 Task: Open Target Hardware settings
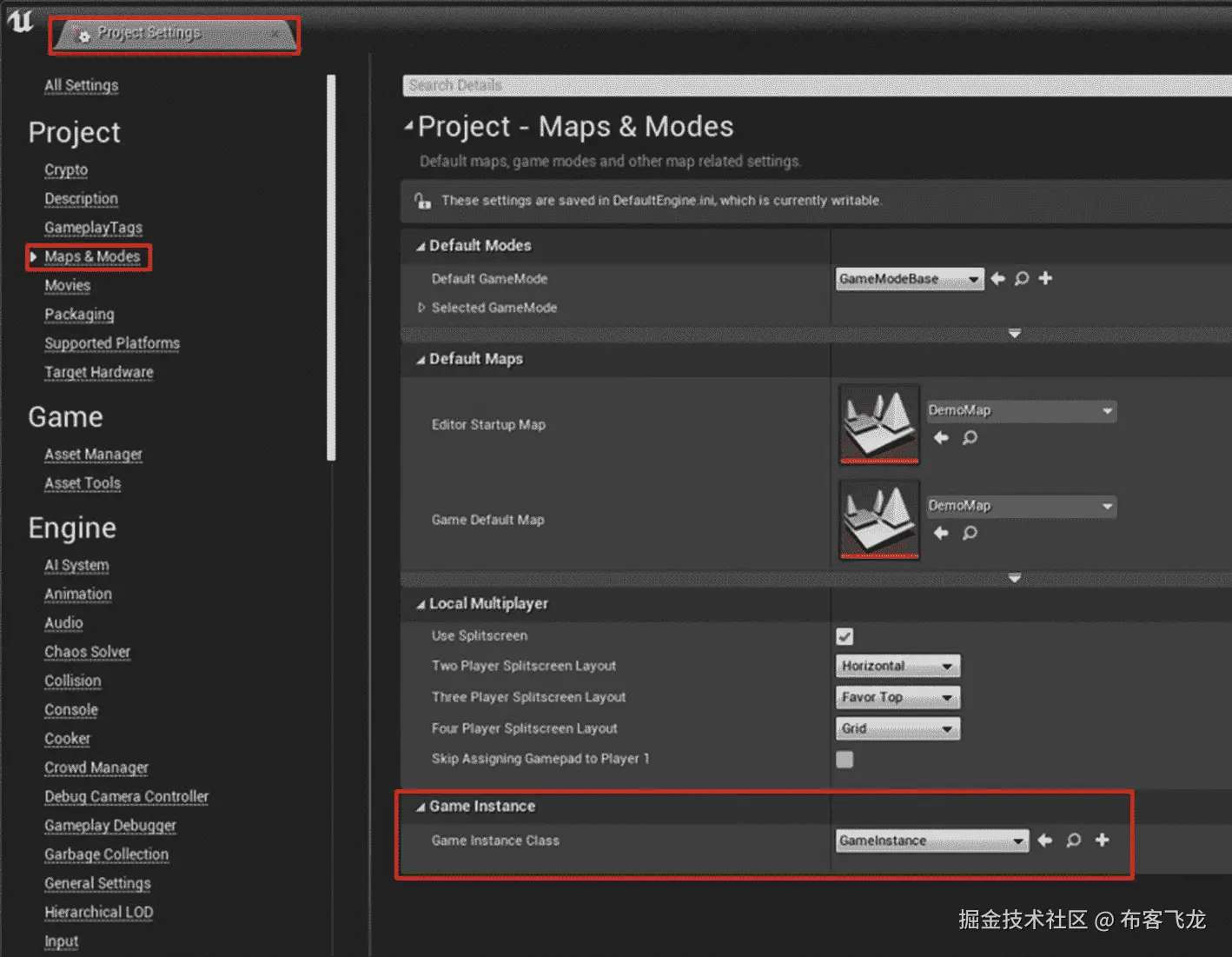pos(99,372)
